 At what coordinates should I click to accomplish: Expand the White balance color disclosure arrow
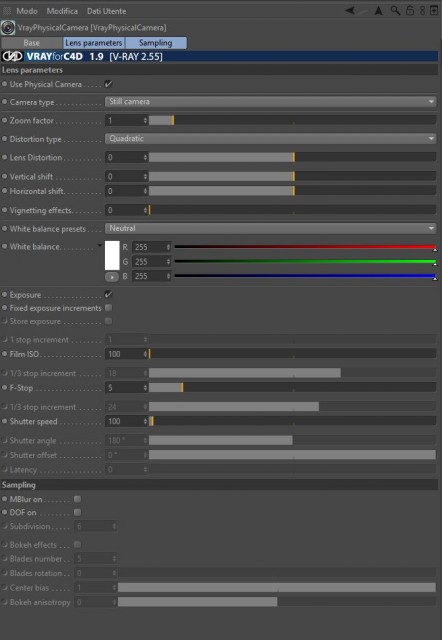click(x=100, y=246)
